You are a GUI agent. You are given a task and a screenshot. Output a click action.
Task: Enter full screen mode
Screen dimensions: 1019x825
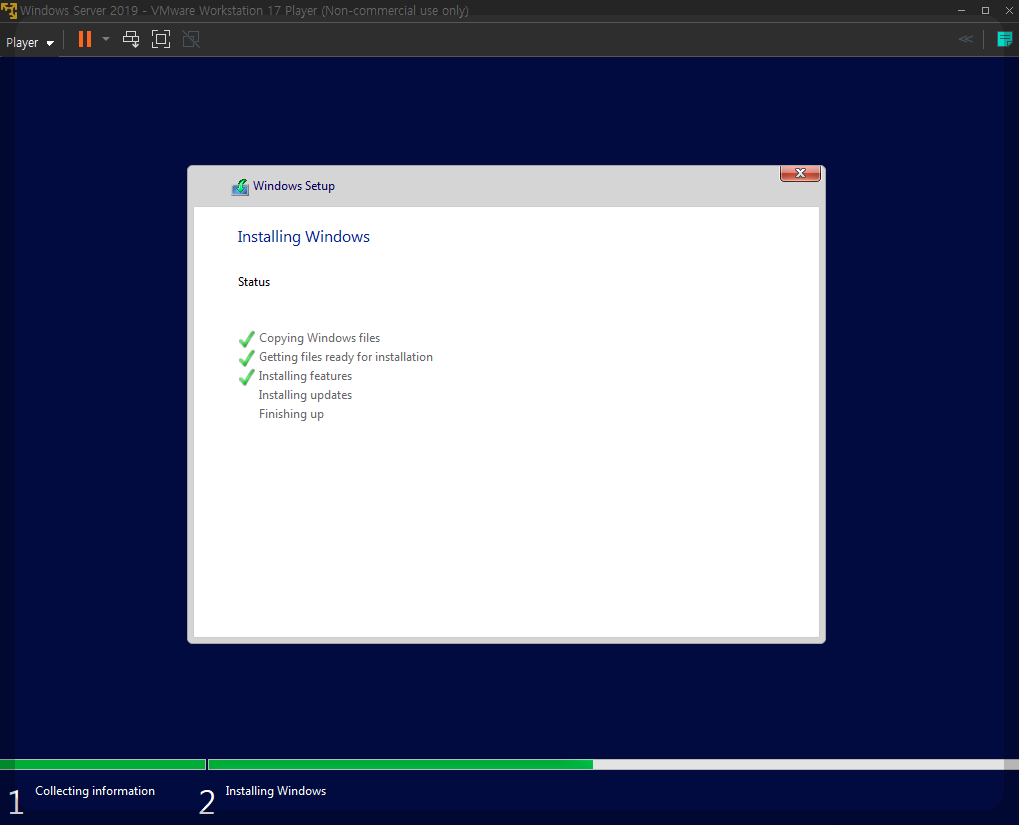161,40
